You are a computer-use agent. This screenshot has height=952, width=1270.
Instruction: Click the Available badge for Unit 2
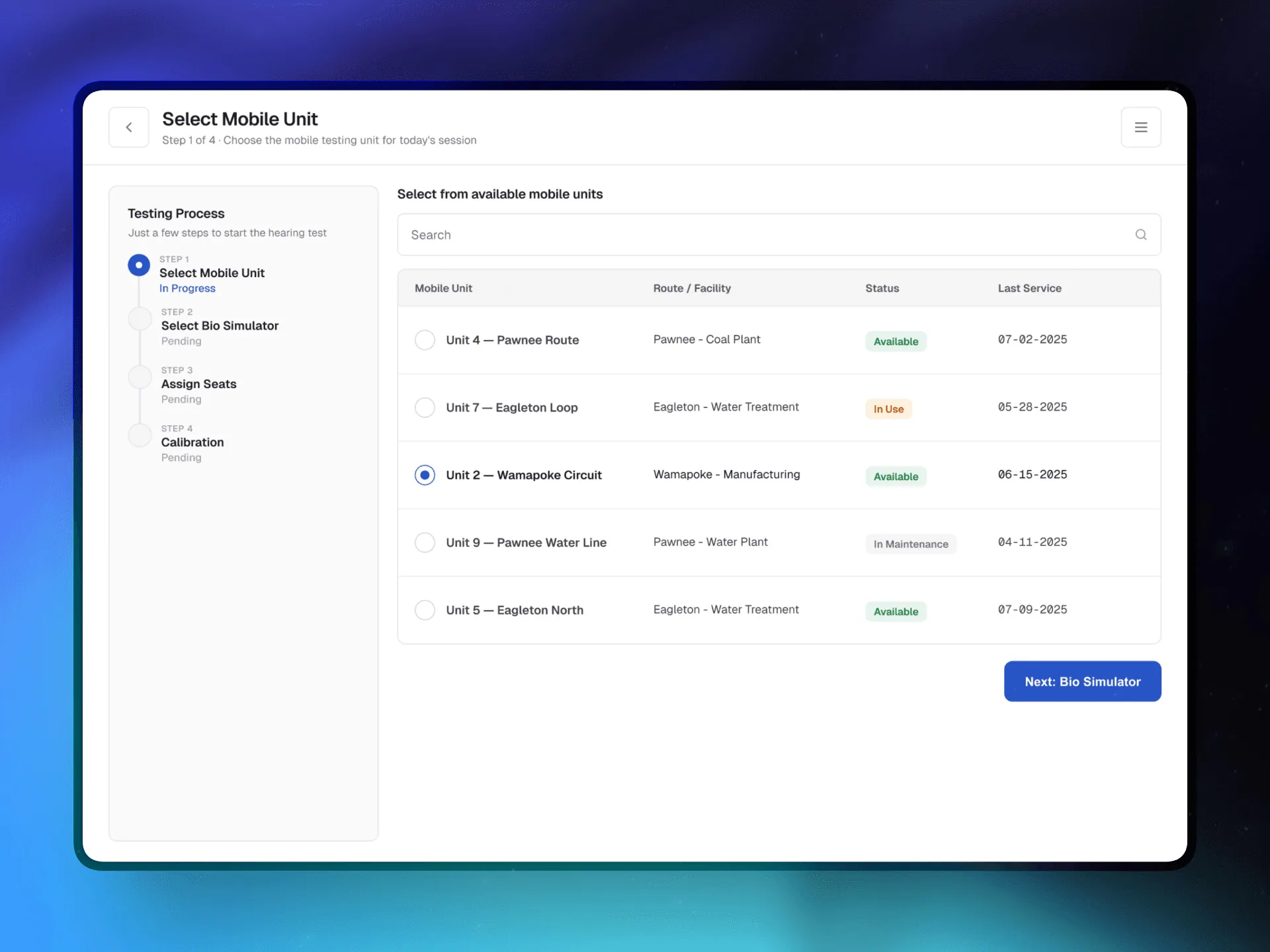[x=896, y=476]
